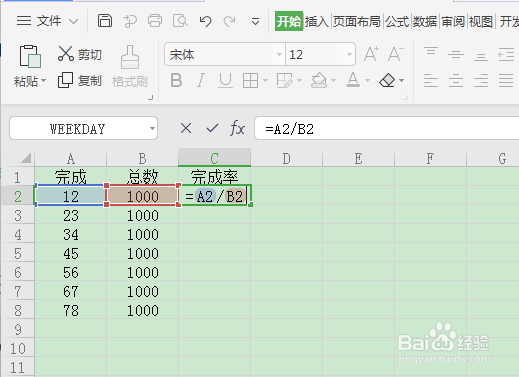519x377 pixels.
Task: Open the 粘贴 dropdown arrow
Action: (43, 81)
